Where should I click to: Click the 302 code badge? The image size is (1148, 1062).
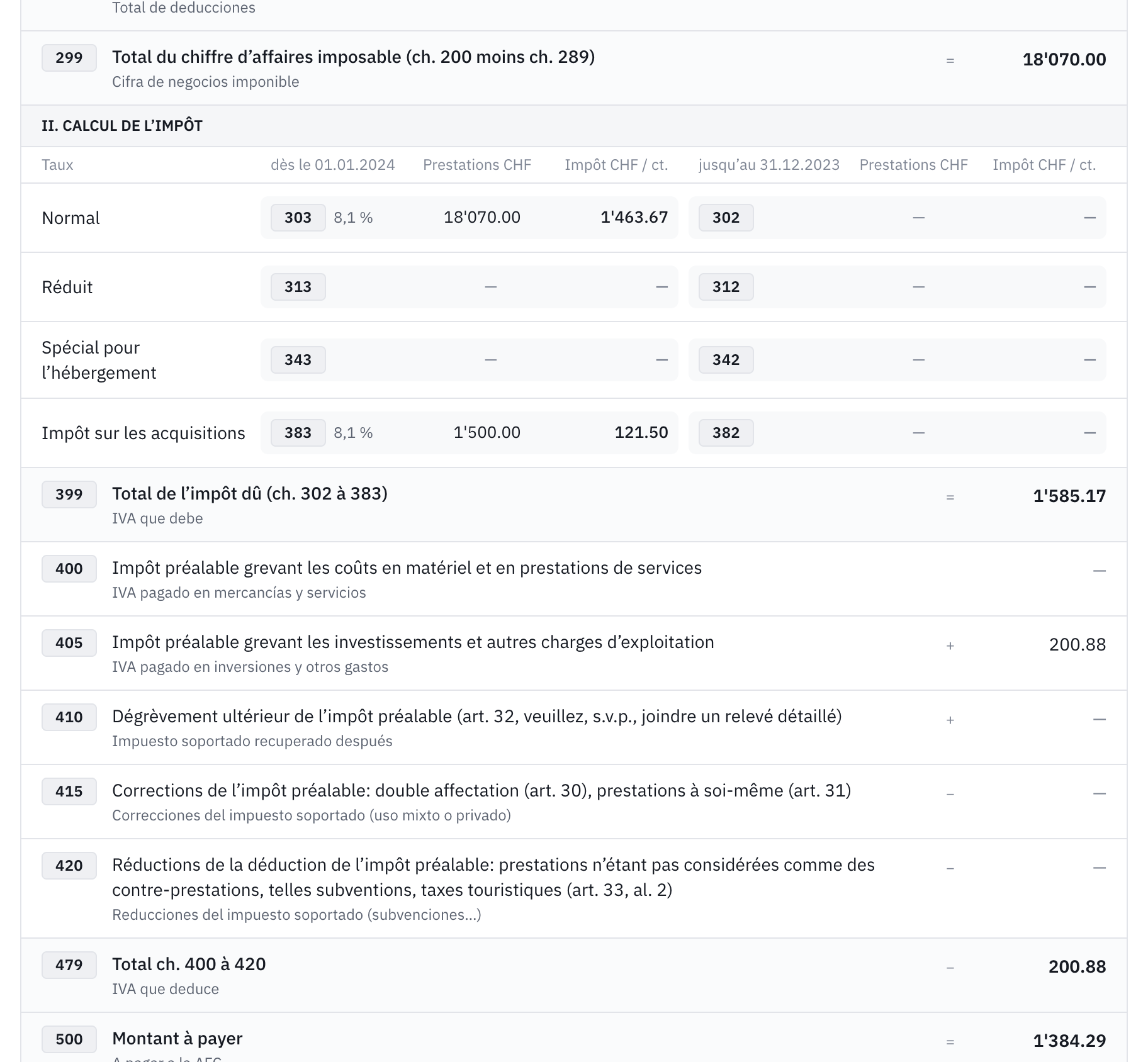(726, 218)
